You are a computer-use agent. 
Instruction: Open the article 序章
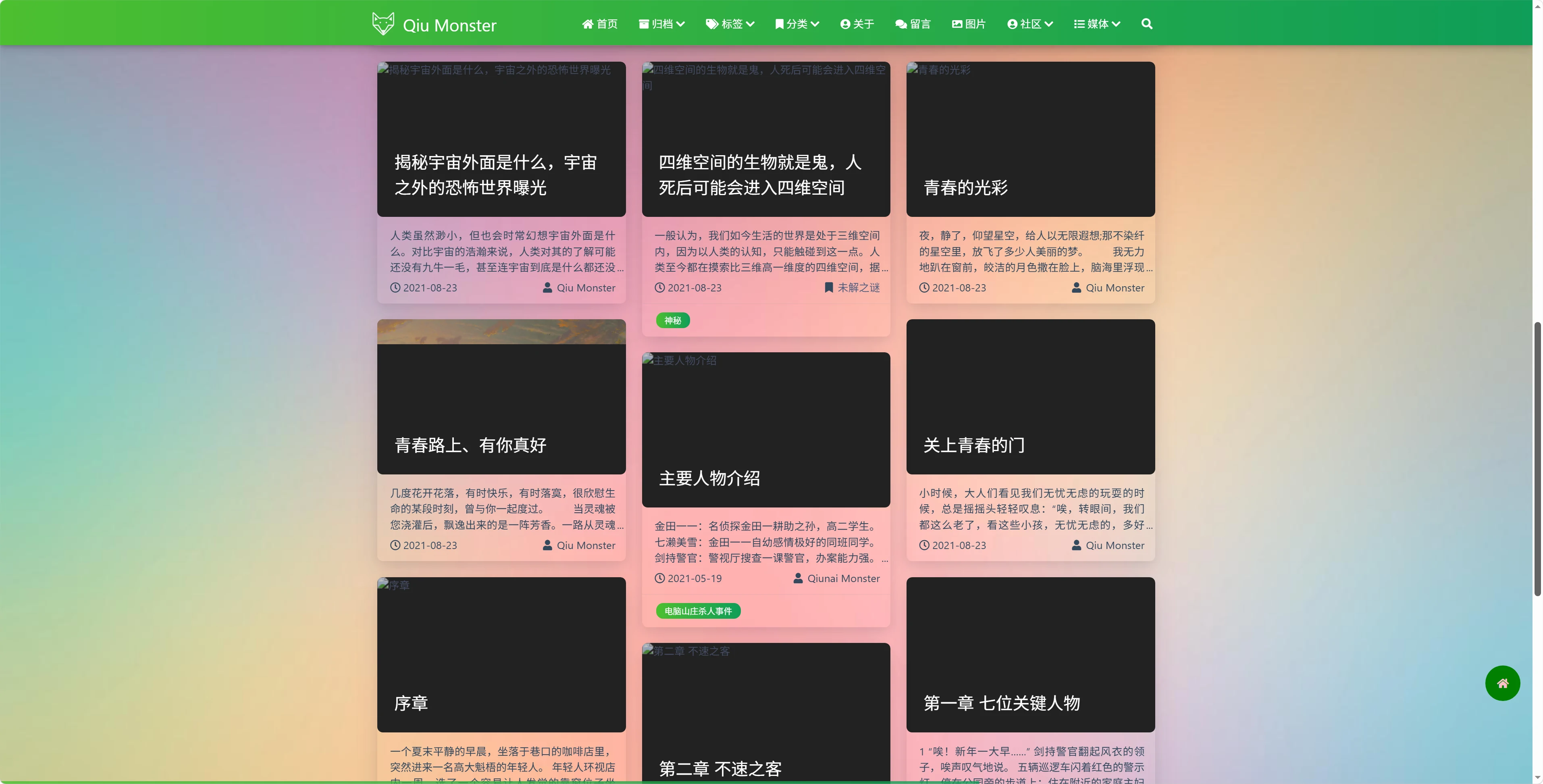(x=411, y=703)
